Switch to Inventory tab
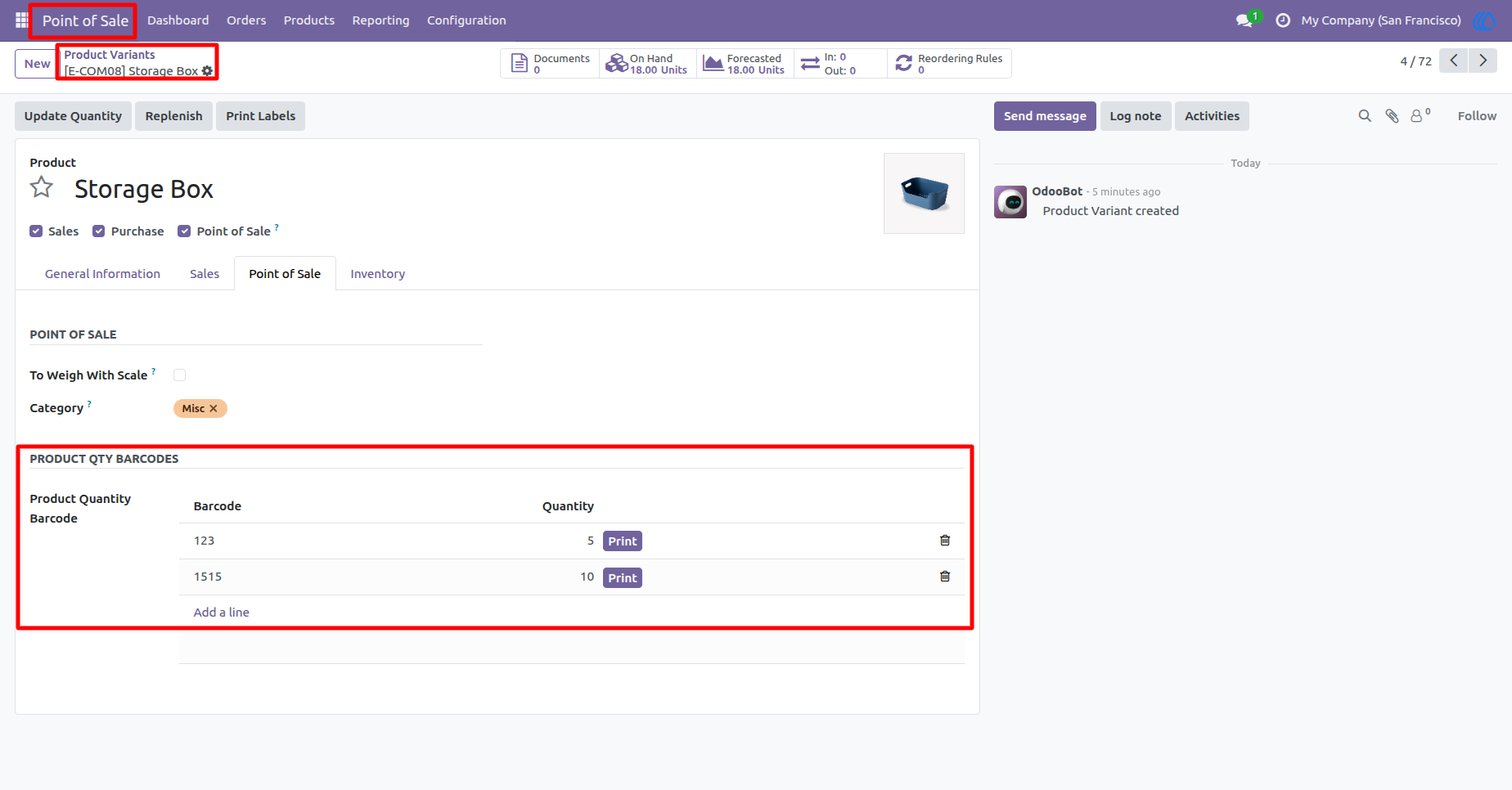The image size is (1512, 790). point(377,274)
